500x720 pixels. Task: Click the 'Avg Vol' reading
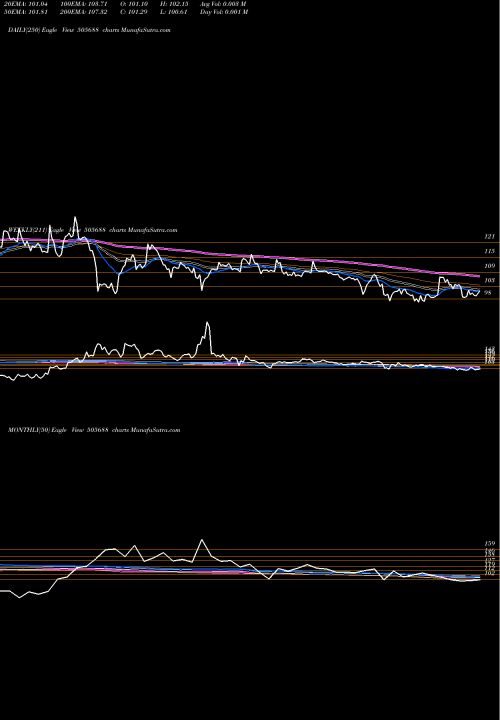(x=223, y=4)
